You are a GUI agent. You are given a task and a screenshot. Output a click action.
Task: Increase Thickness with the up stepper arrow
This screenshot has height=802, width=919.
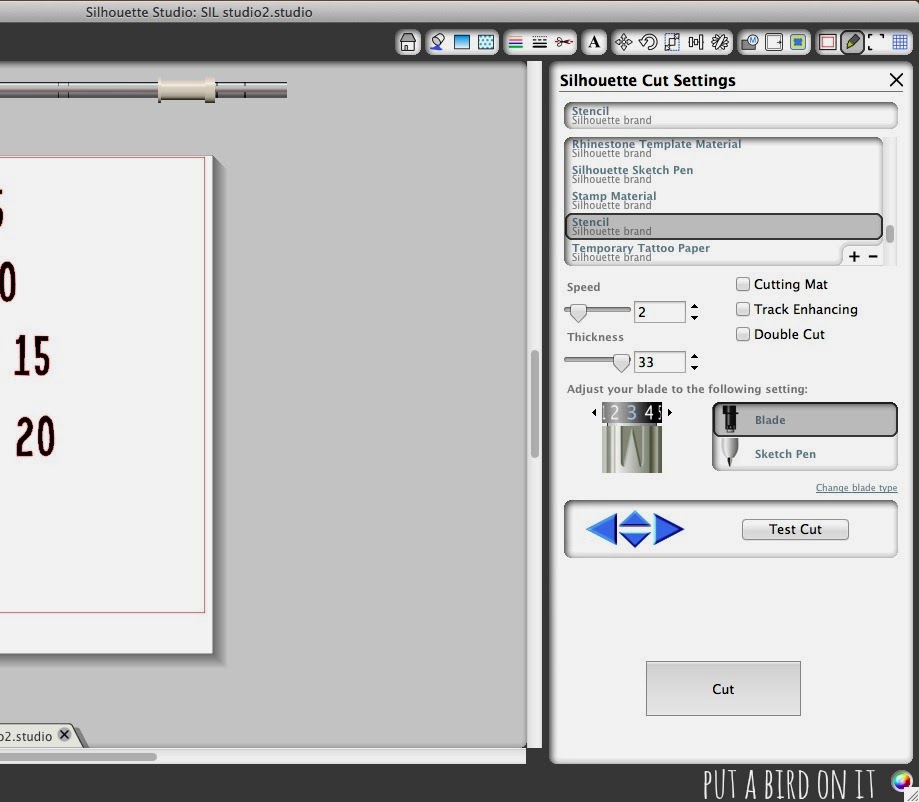click(x=695, y=356)
